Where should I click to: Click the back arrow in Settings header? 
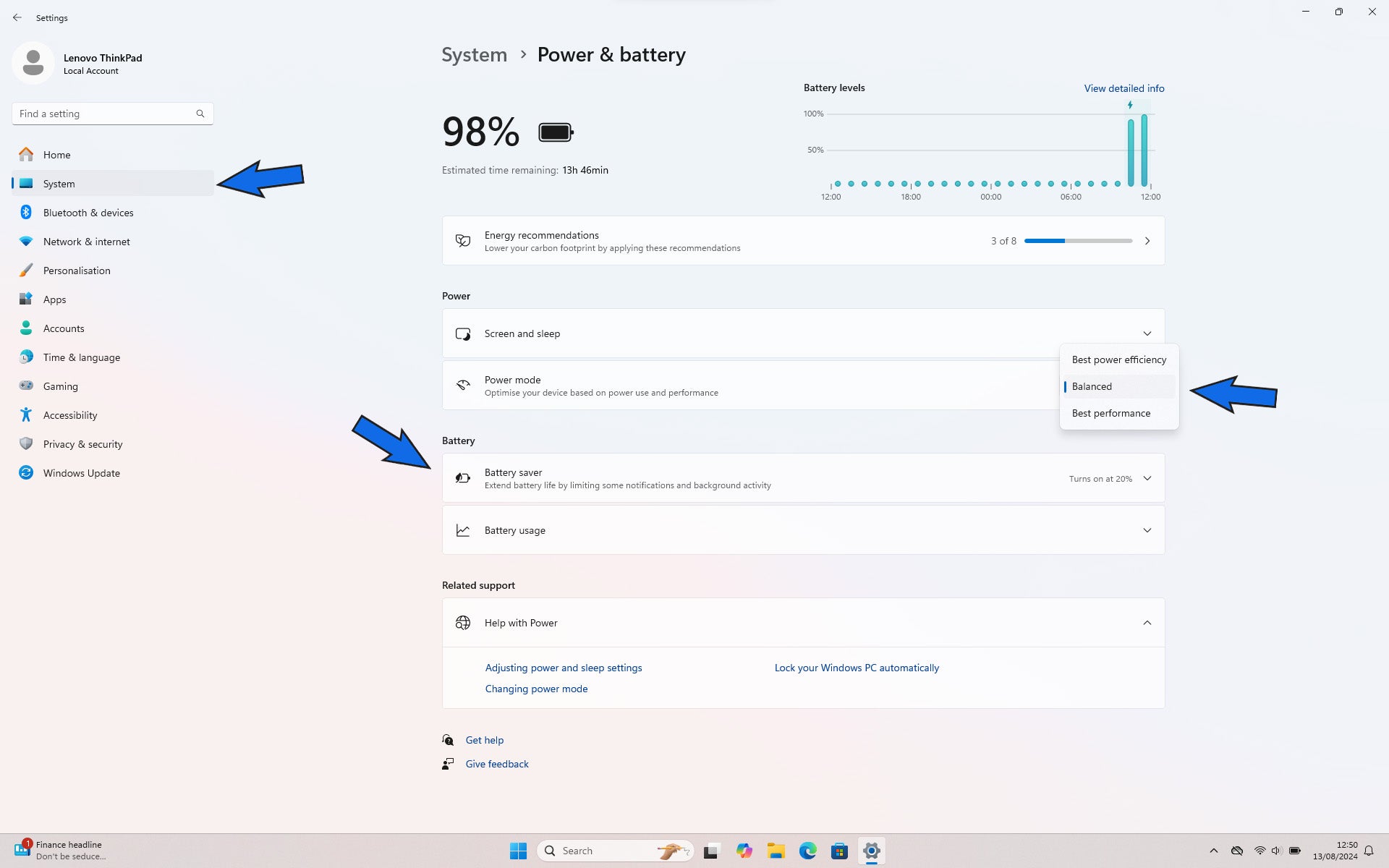pos(17,17)
